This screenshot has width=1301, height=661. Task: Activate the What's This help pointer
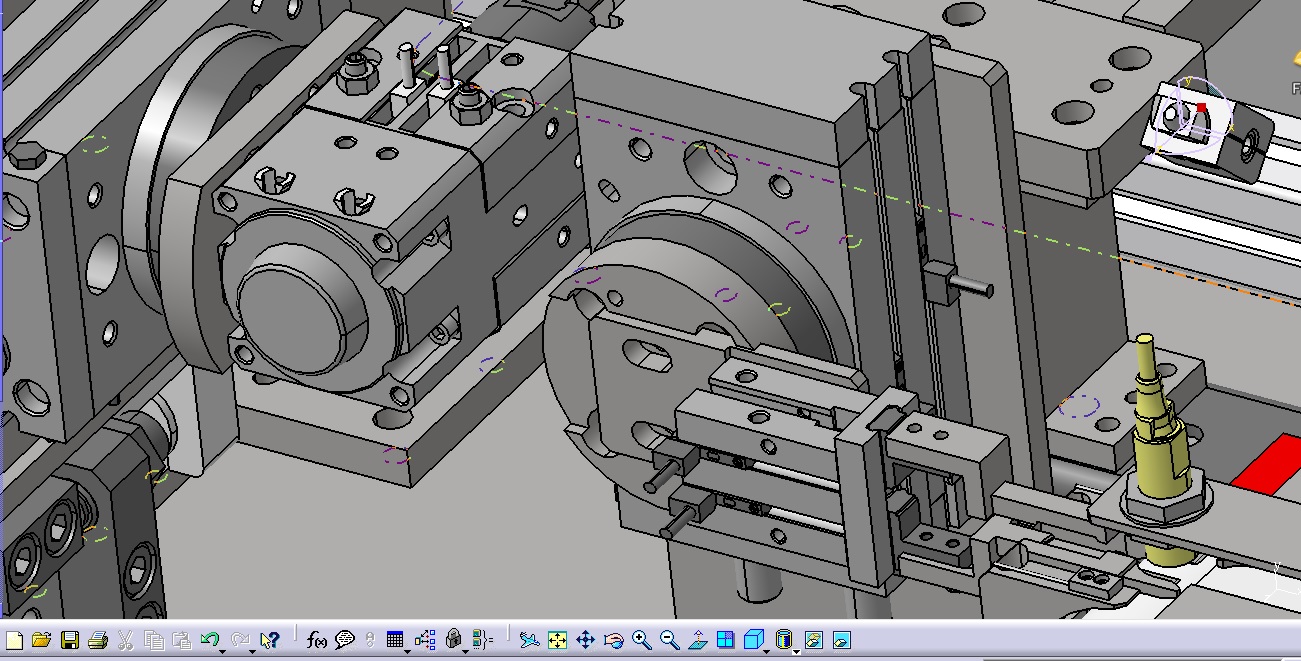[x=270, y=640]
